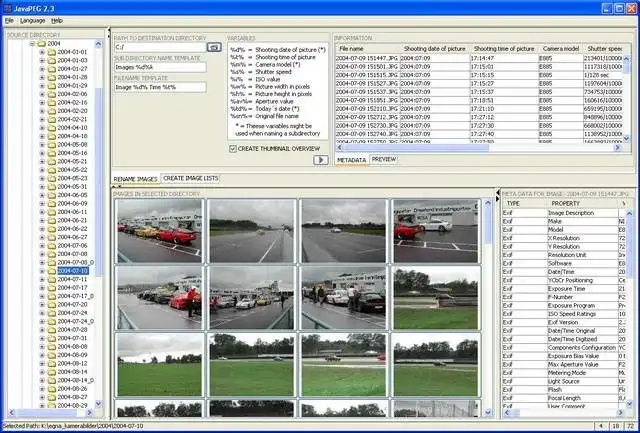Select the Preview tab
The width and height of the screenshot is (640, 433).
384,159
